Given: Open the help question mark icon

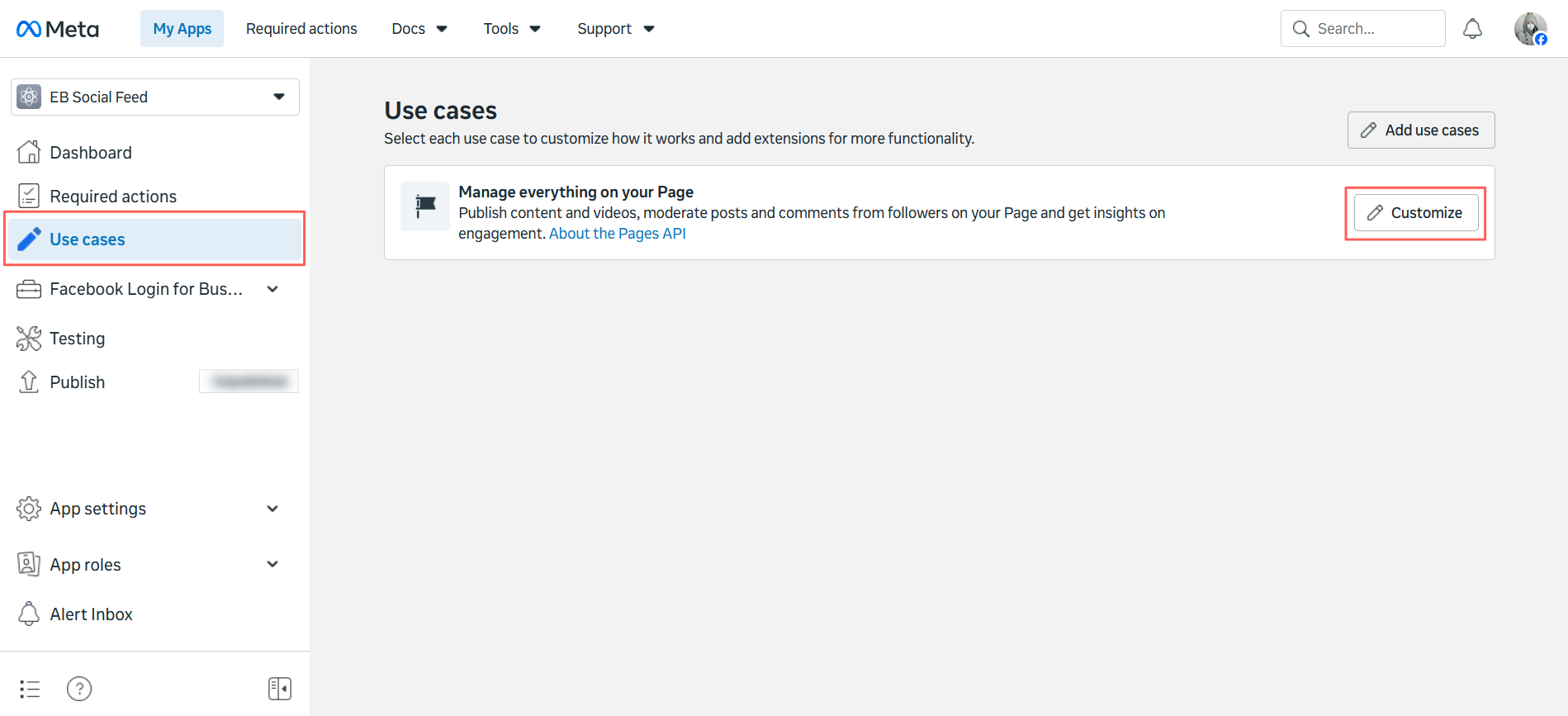Looking at the screenshot, I should [x=79, y=689].
